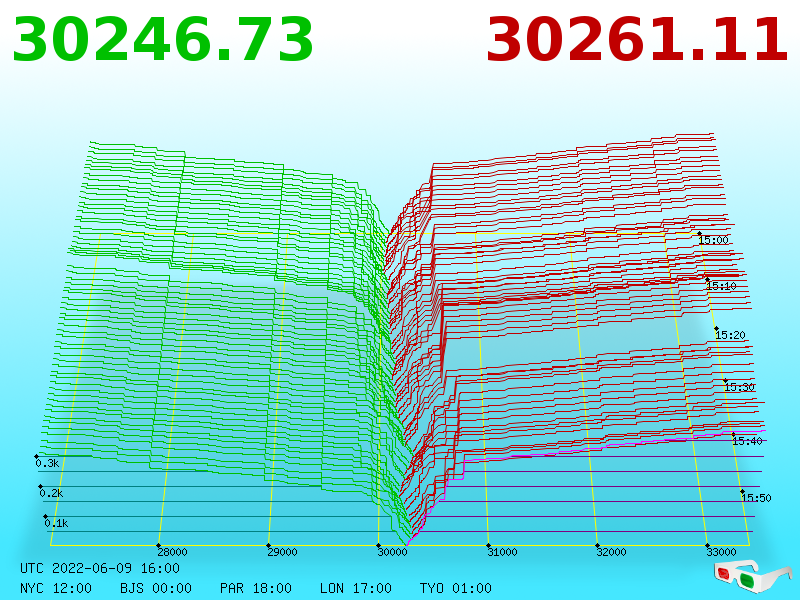Click the TYO 01:00 time label
Screen dimensions: 800x600
(456, 588)
